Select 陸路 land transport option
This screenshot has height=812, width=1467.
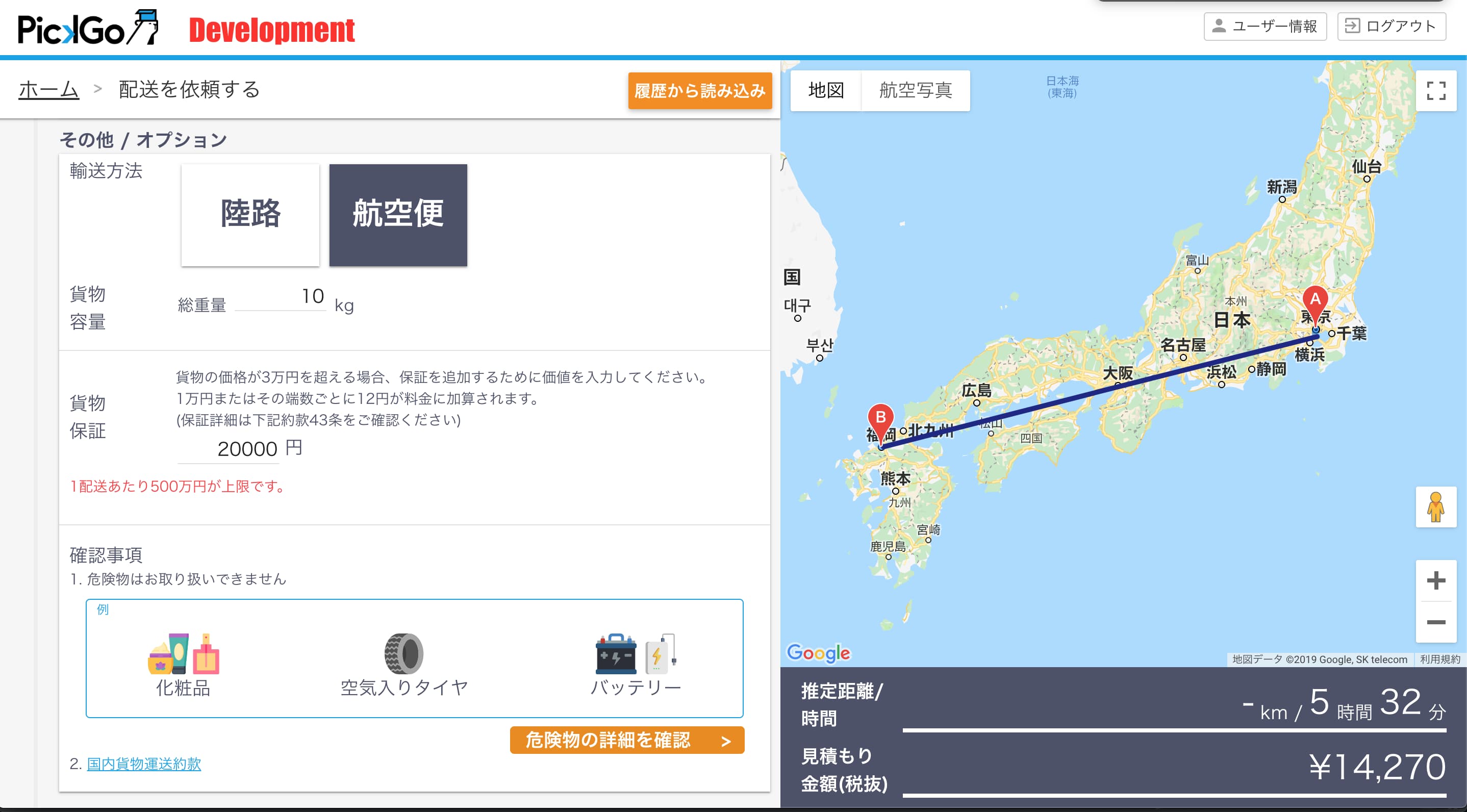point(250,215)
